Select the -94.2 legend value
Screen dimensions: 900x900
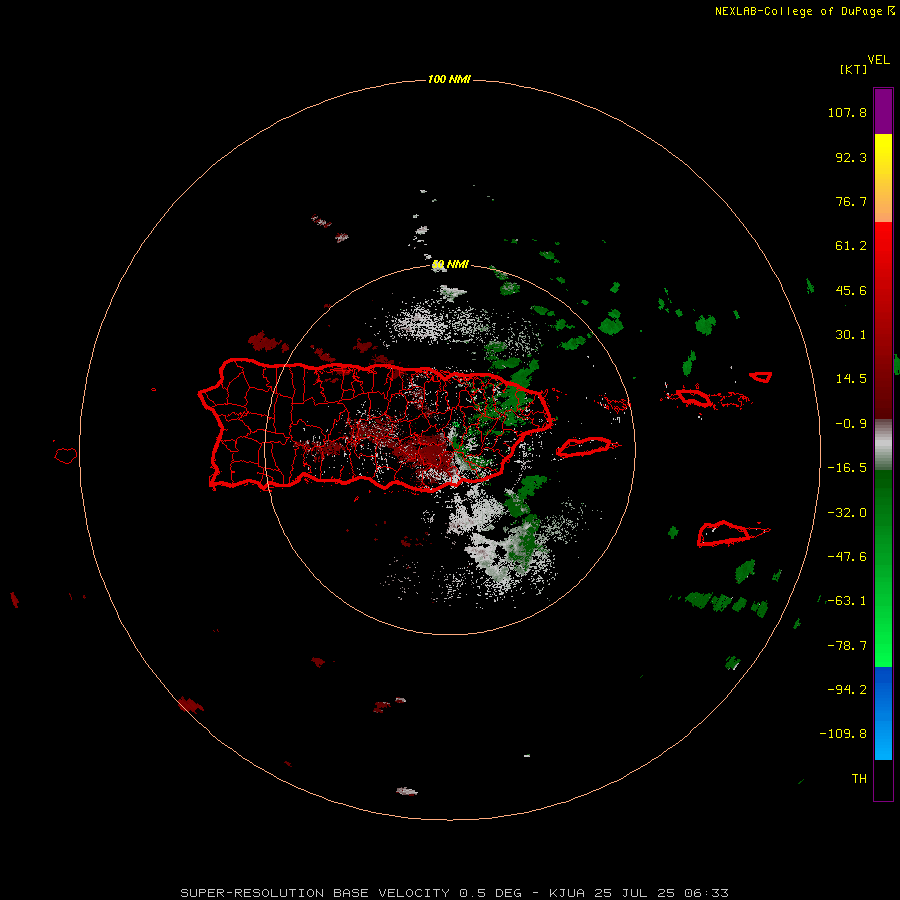[847, 690]
